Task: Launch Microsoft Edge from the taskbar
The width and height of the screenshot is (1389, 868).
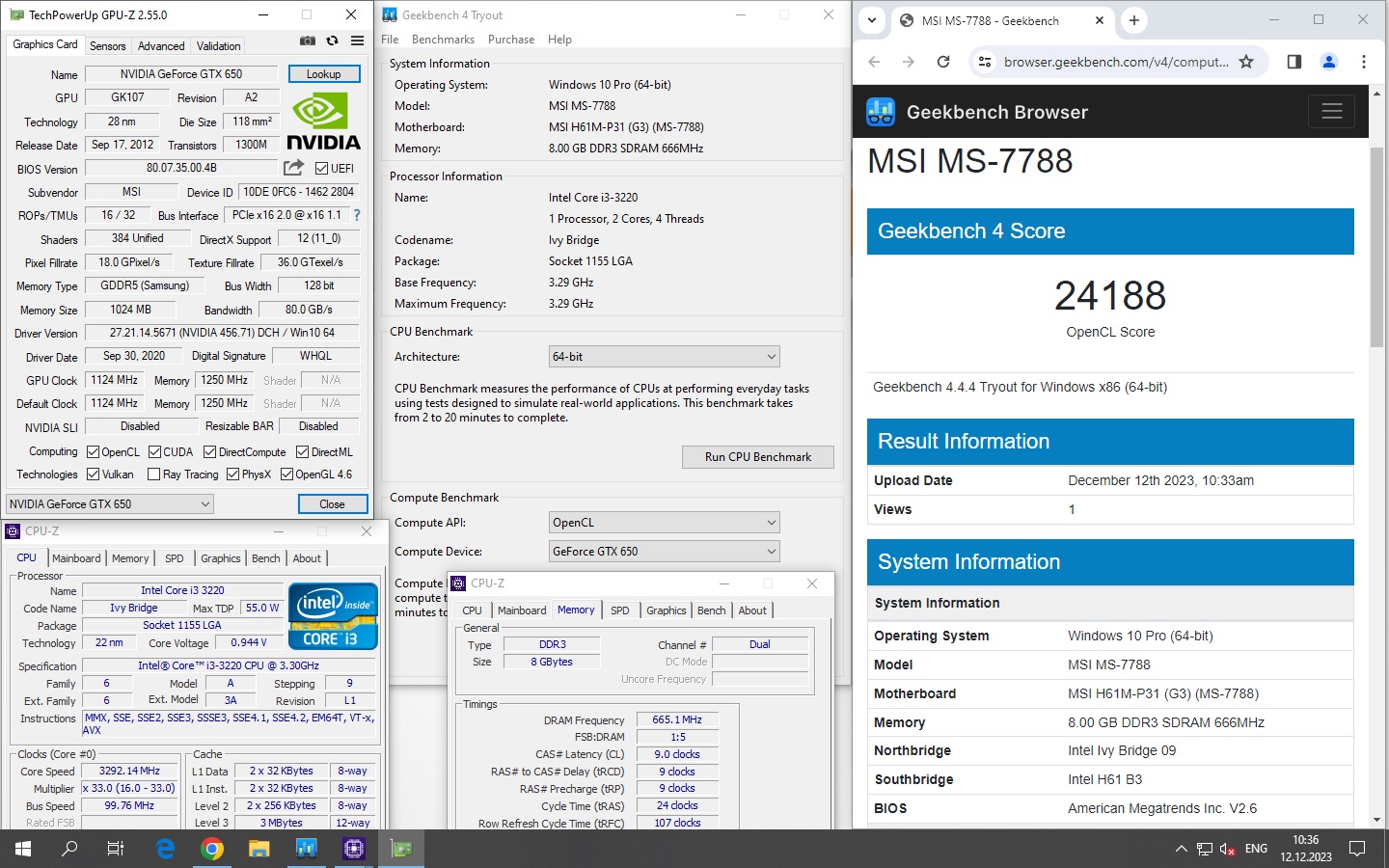Action: click(x=166, y=849)
